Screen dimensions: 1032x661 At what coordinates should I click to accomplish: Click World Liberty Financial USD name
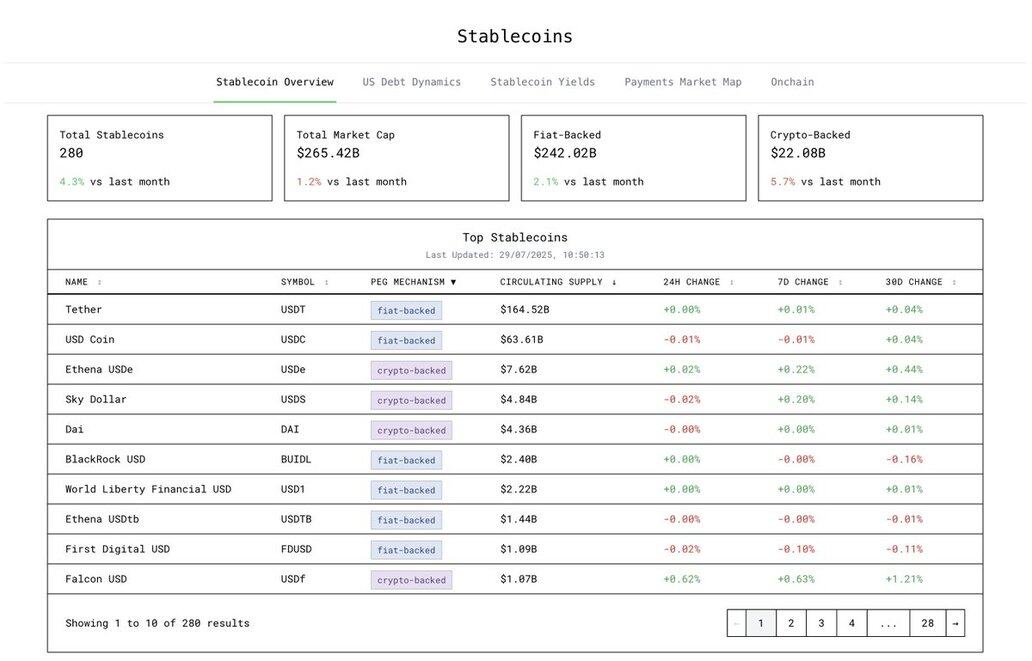(x=148, y=489)
